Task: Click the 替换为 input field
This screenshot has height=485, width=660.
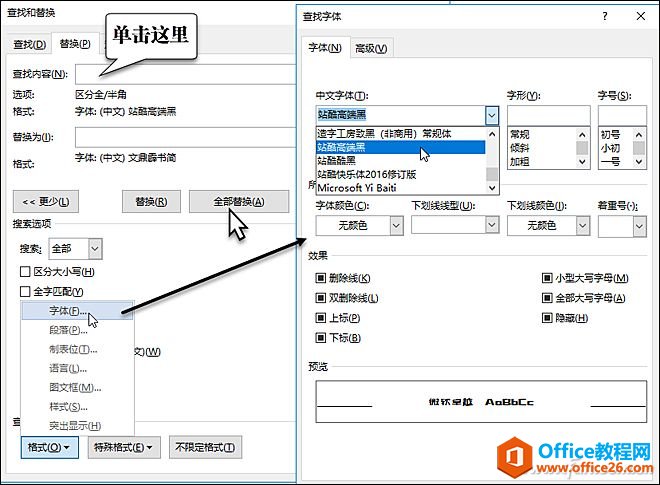Action: point(186,137)
